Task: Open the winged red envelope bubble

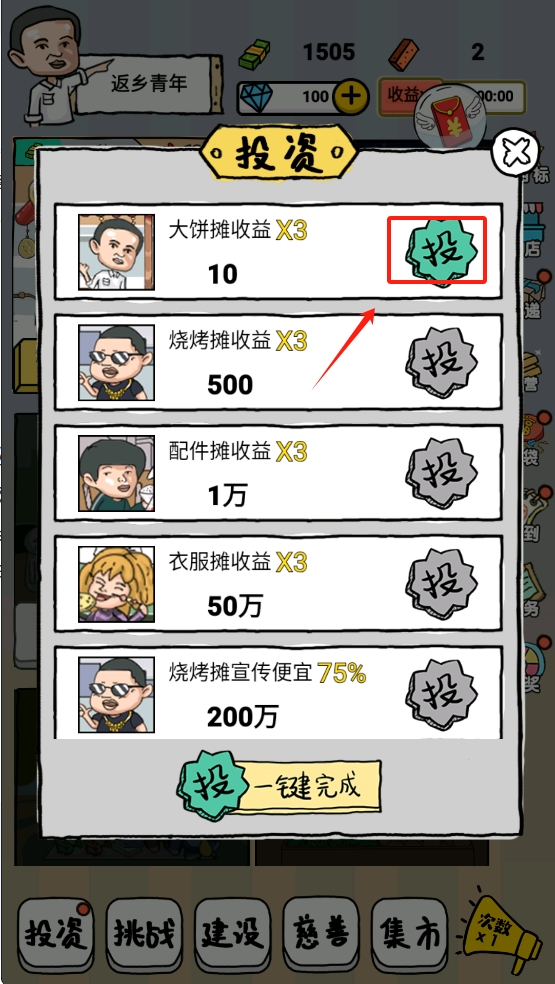Action: pos(450,117)
